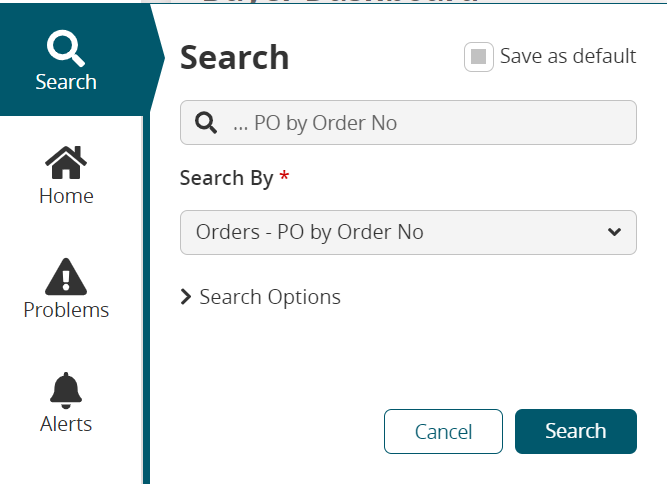
Task: Tick the Save as default checkbox
Action: 479,57
